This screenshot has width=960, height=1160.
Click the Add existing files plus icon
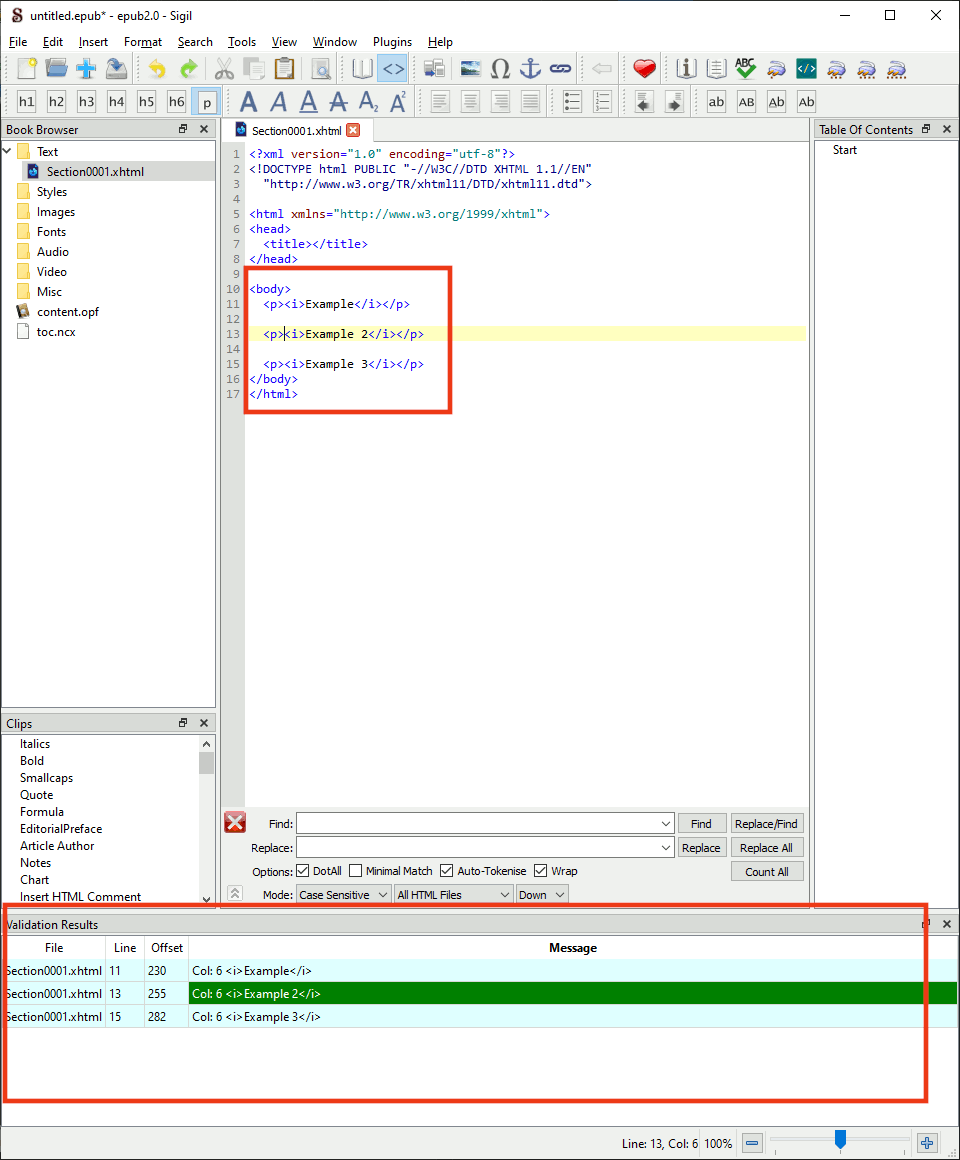coord(86,69)
